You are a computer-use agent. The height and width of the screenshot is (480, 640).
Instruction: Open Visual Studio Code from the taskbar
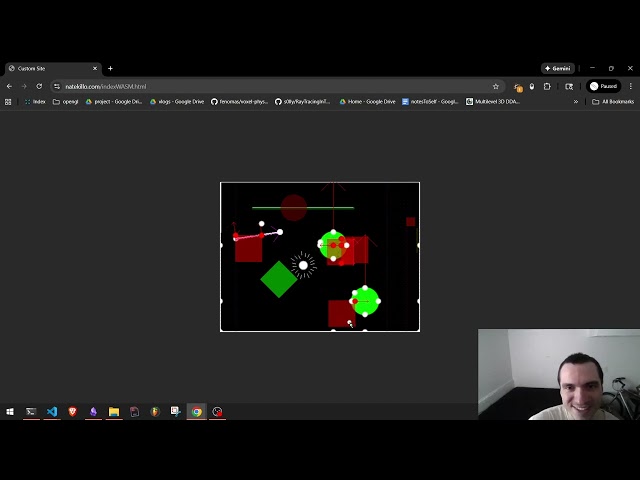(x=52, y=411)
